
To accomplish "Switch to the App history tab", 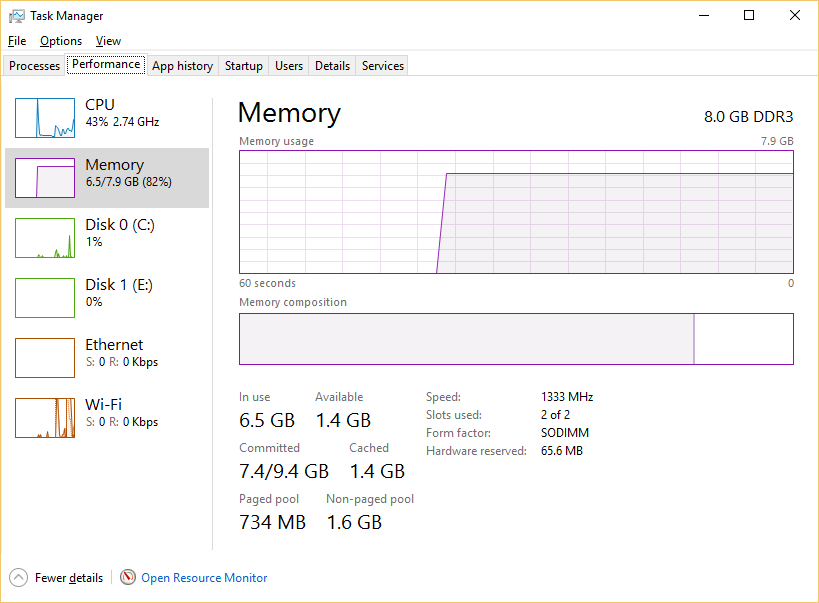I will 182,66.
